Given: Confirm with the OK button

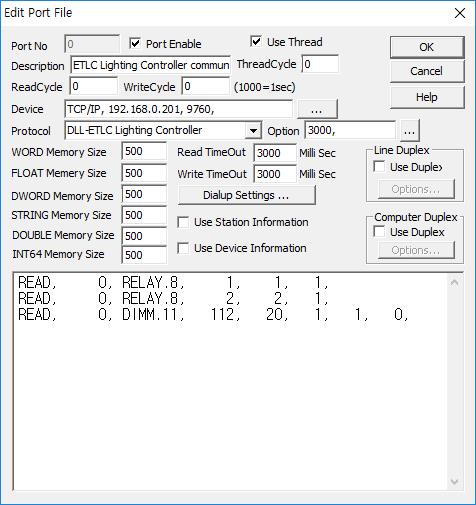Looking at the screenshot, I should pos(427,47).
